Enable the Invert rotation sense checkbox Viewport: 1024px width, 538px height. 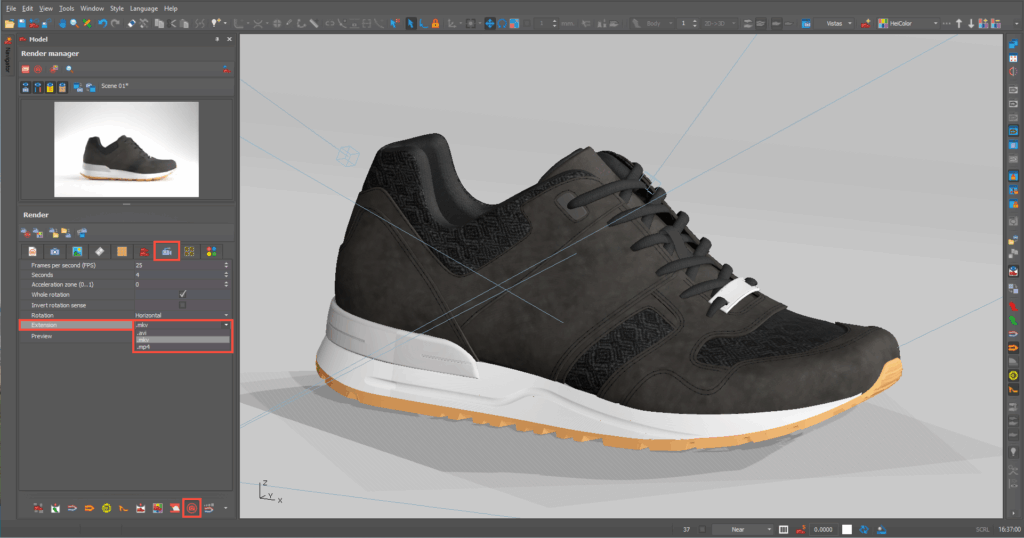[182, 305]
